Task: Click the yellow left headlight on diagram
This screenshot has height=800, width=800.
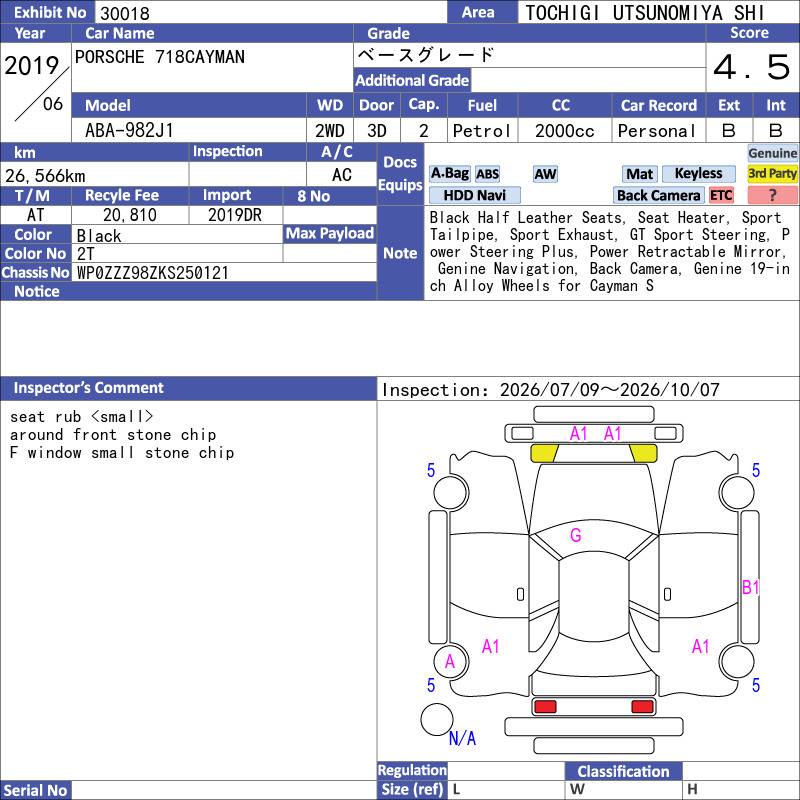Action: (x=544, y=453)
